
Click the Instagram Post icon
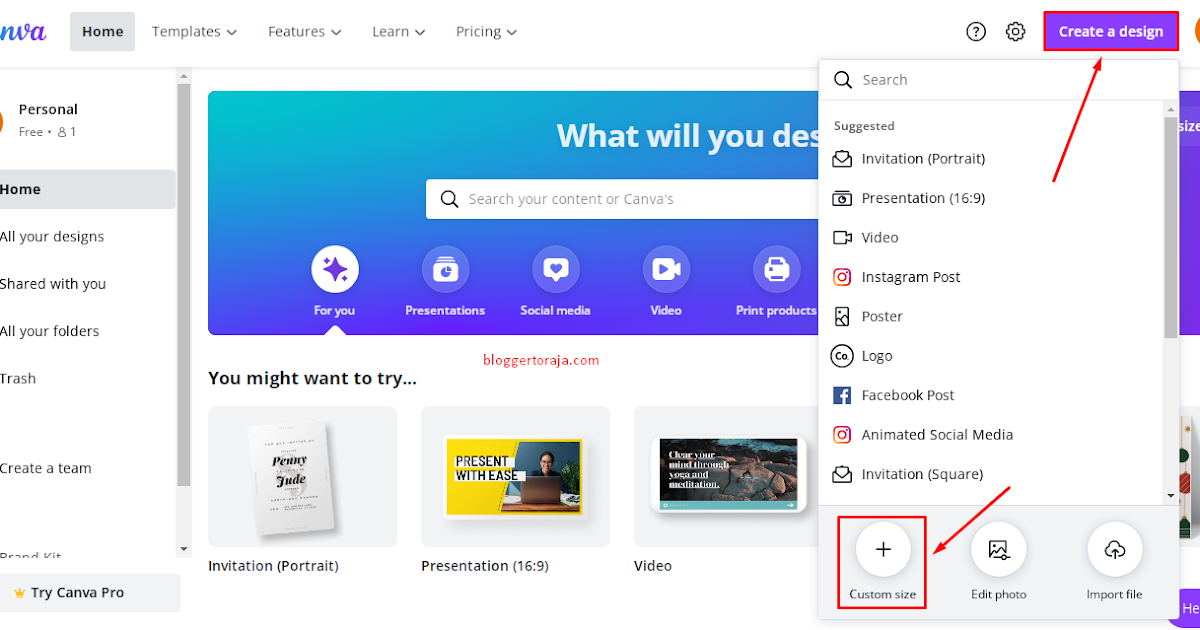point(843,277)
